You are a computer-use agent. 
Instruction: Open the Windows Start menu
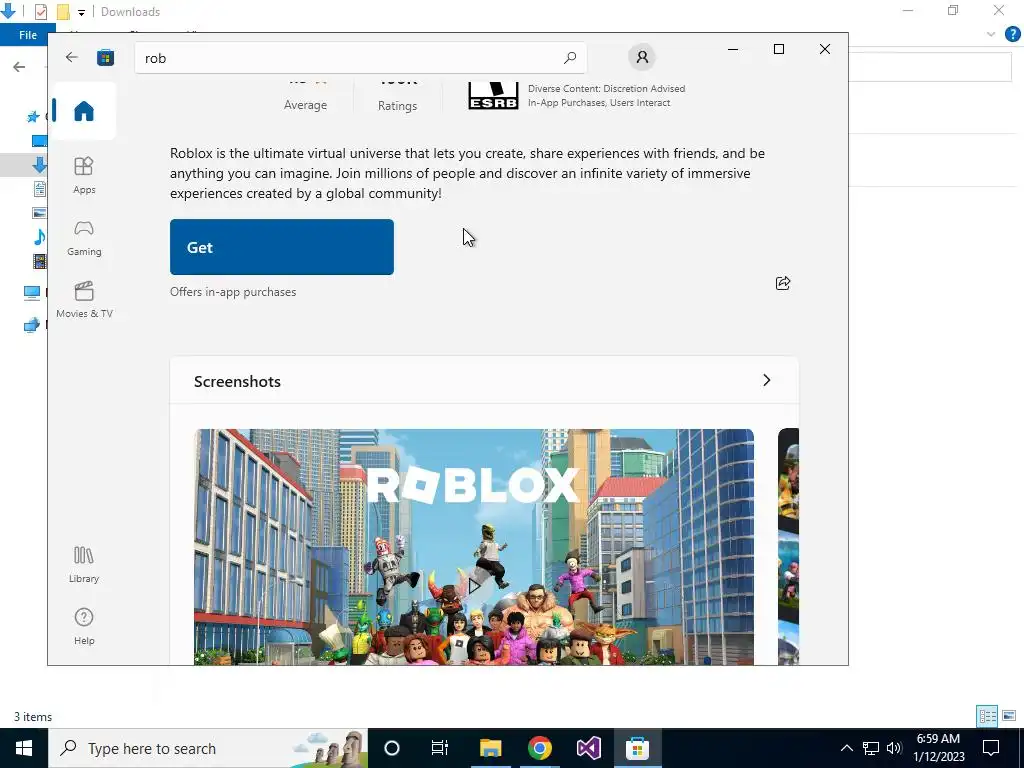[24, 748]
